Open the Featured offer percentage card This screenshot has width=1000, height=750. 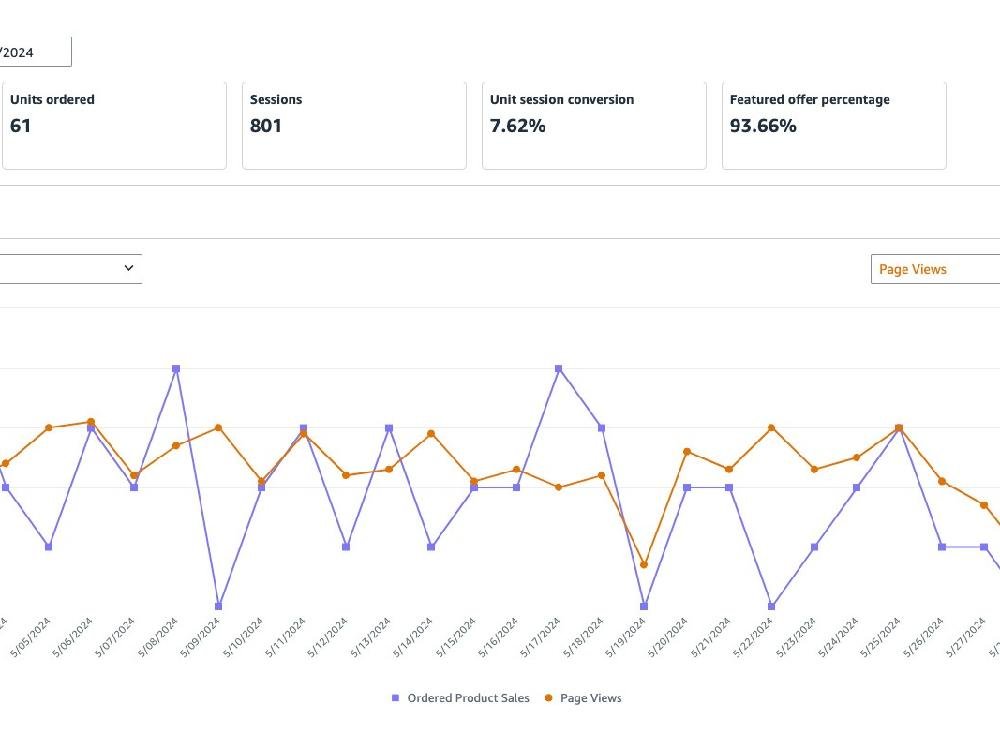coord(834,125)
